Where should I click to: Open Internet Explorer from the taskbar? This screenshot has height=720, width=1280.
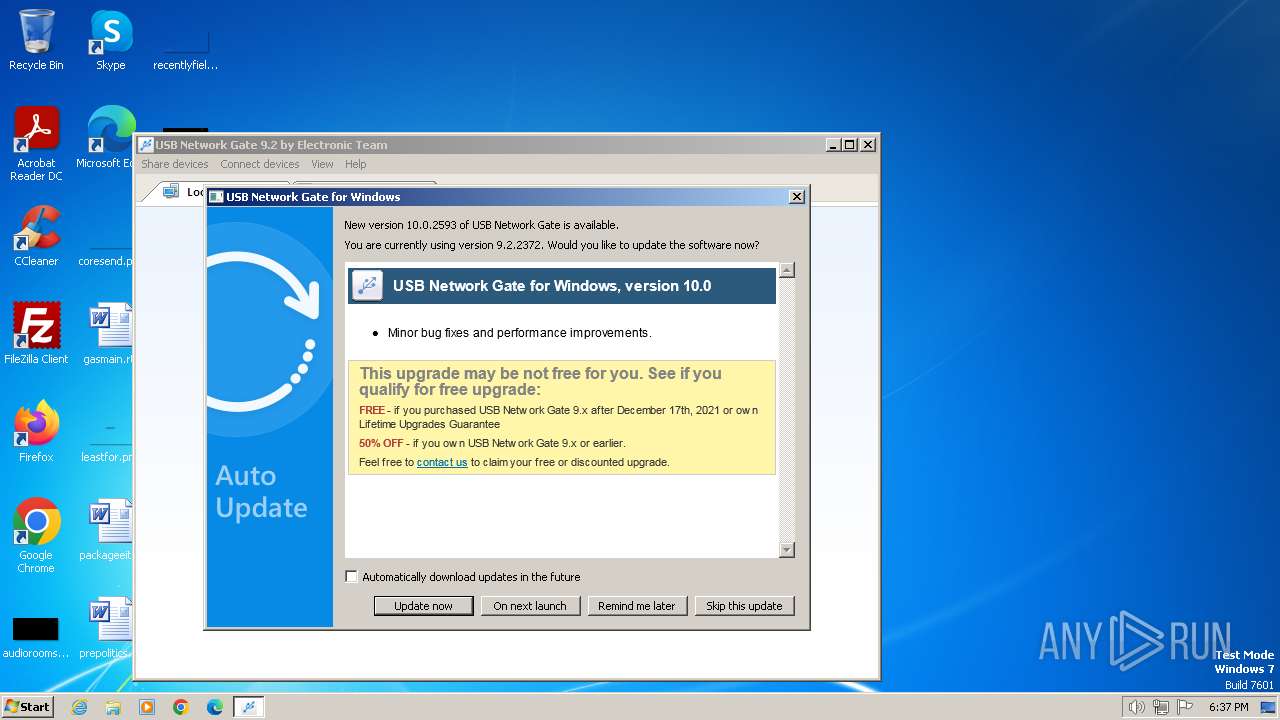pos(79,707)
